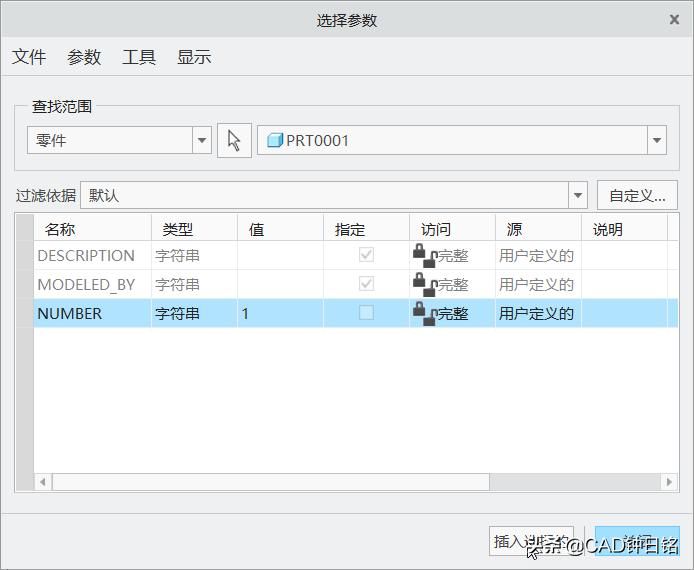Click 字符串 type cell in DESCRIPTION row
Viewport: 694px width, 570px height.
(x=194, y=256)
